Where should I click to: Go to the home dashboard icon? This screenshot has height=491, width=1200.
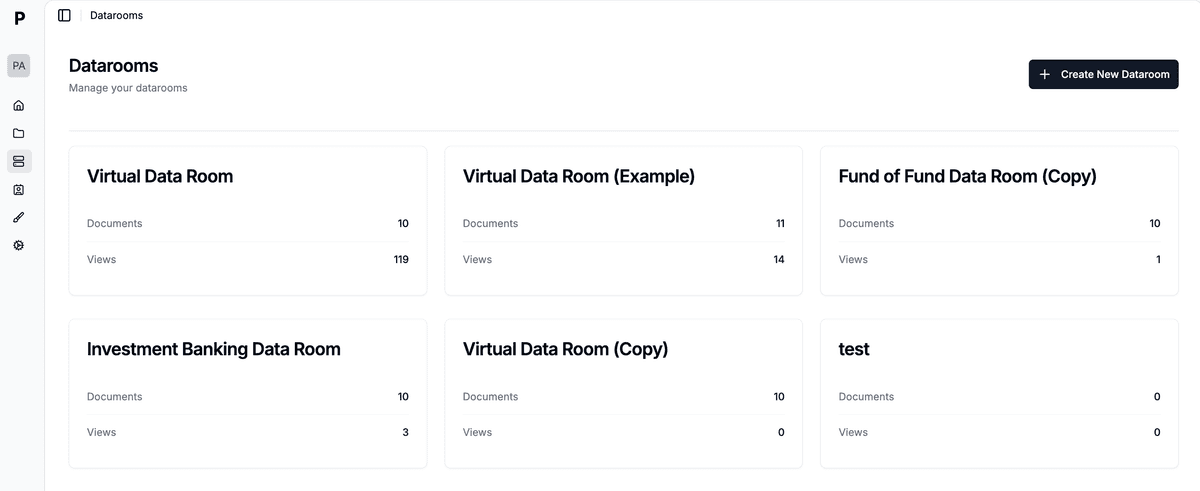pyautogui.click(x=19, y=105)
